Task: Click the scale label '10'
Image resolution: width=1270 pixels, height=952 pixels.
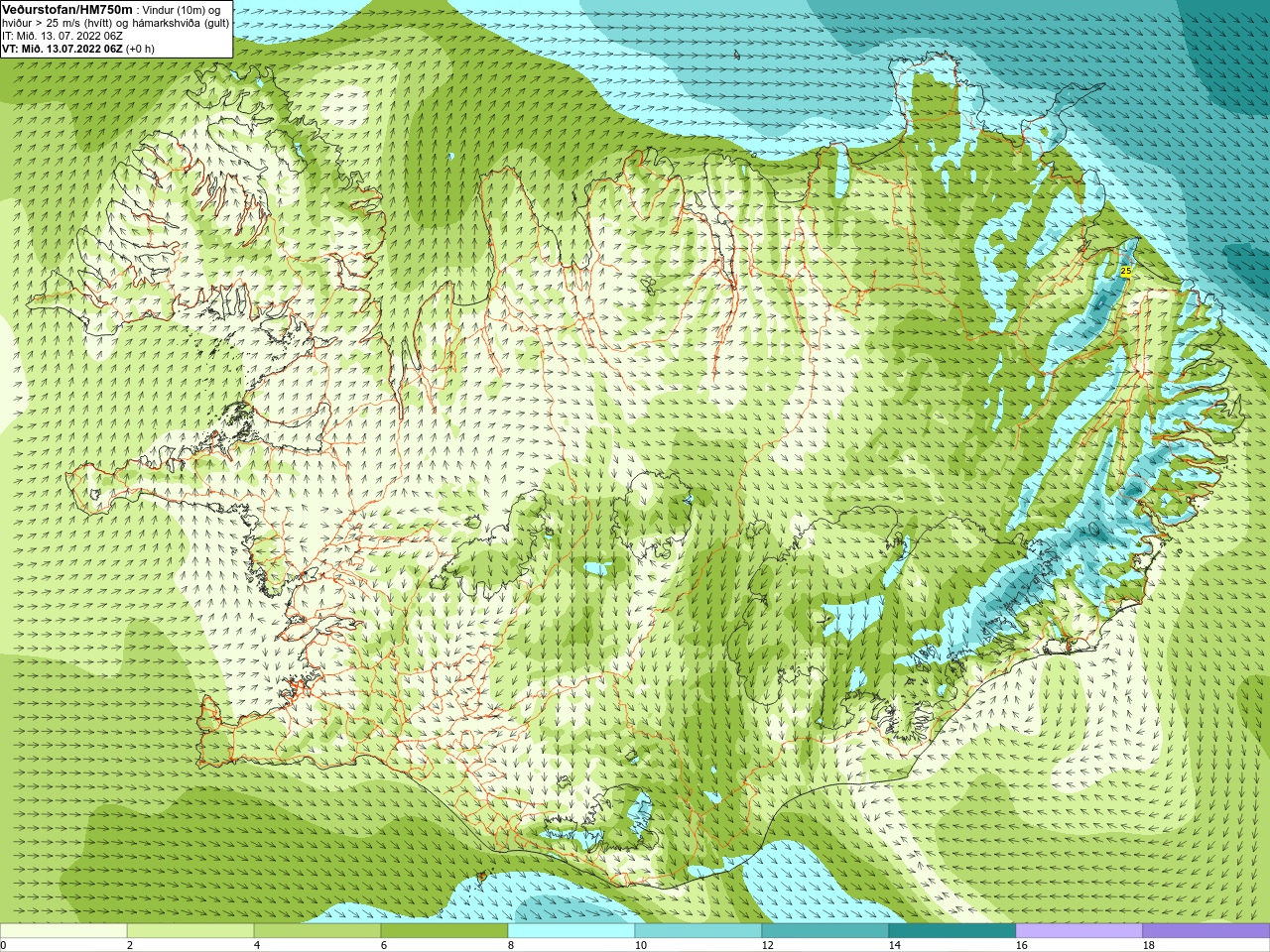Action: point(641,945)
